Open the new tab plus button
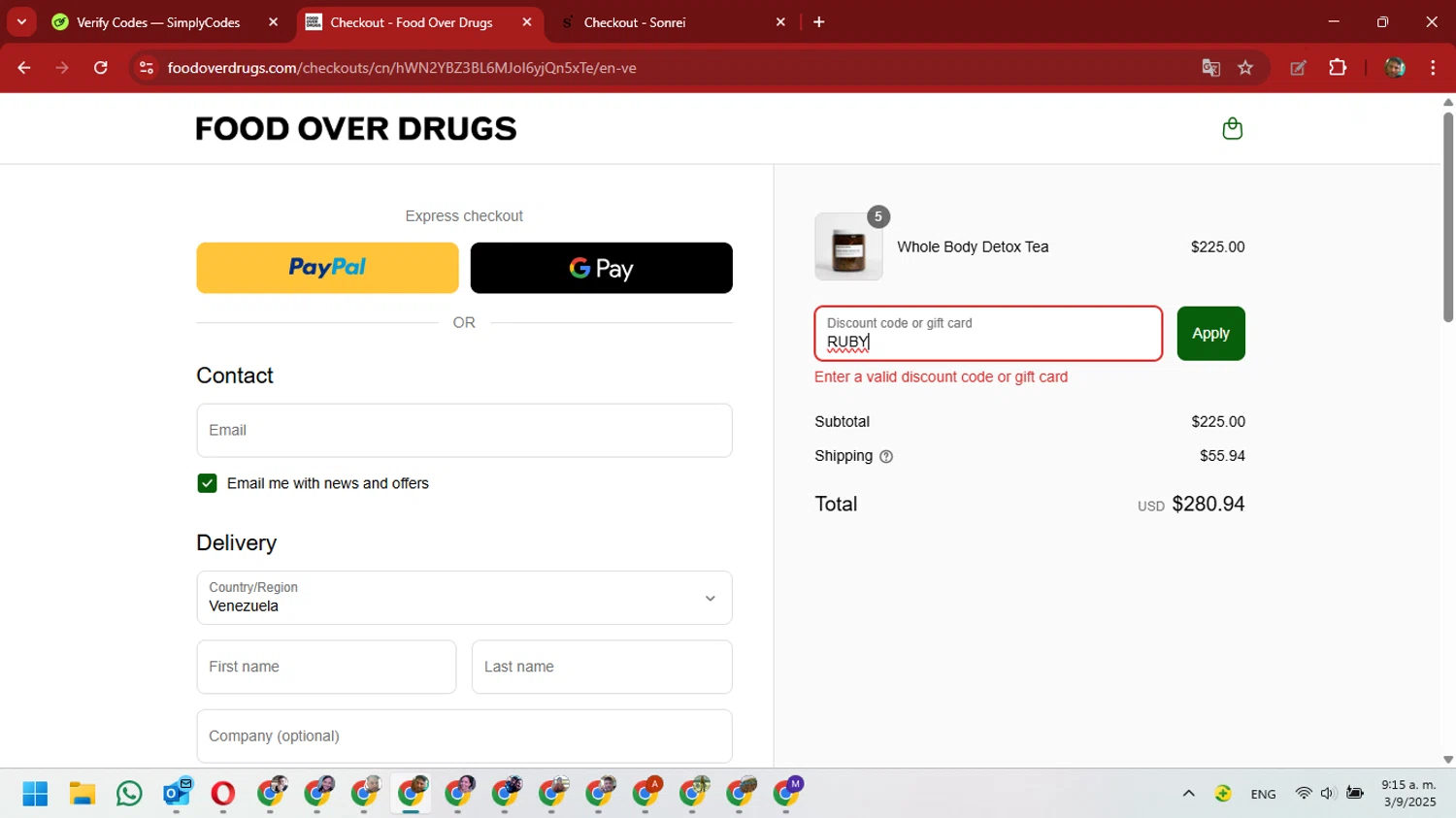The width and height of the screenshot is (1456, 818). tap(819, 22)
